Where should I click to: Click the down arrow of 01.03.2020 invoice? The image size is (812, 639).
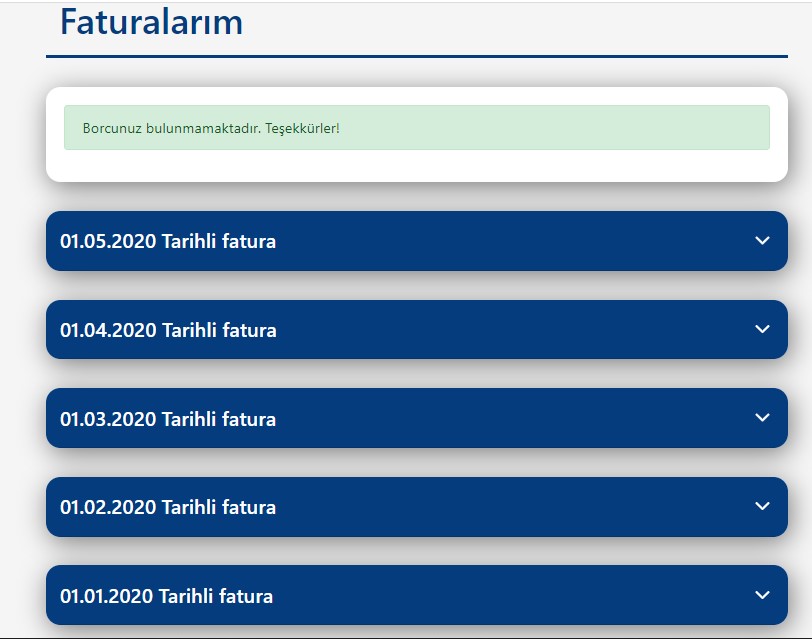coord(762,417)
